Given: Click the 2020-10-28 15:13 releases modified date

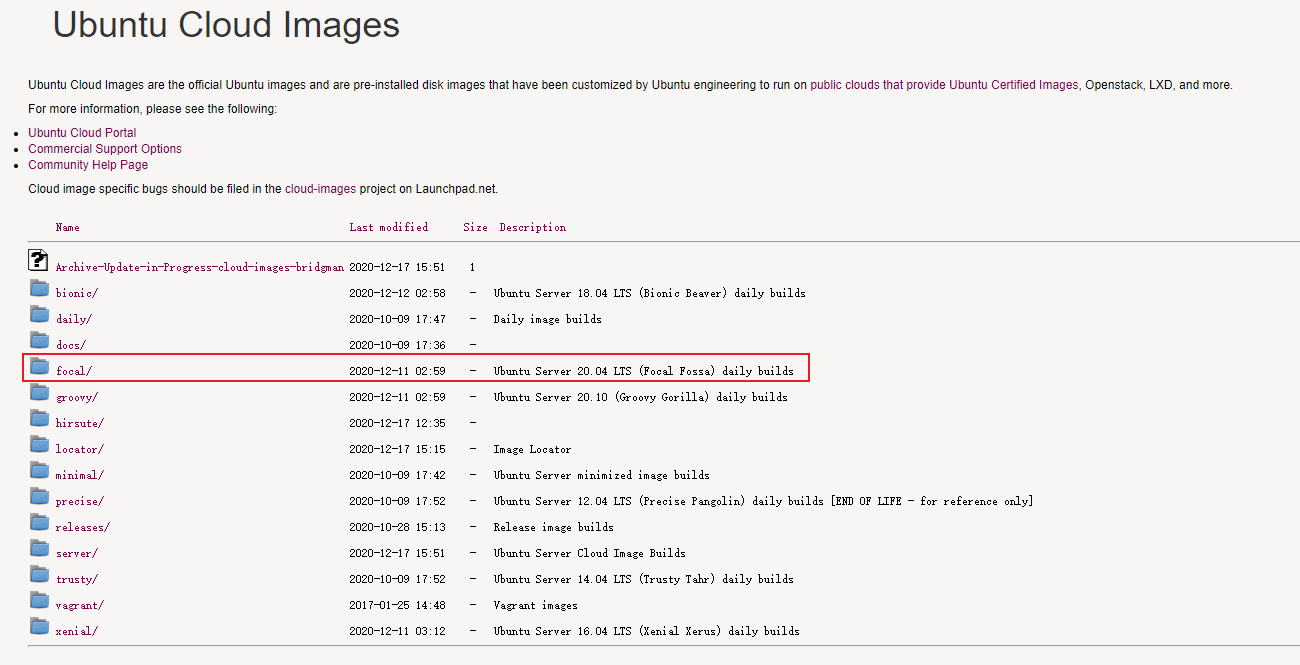Looking at the screenshot, I should (397, 527).
